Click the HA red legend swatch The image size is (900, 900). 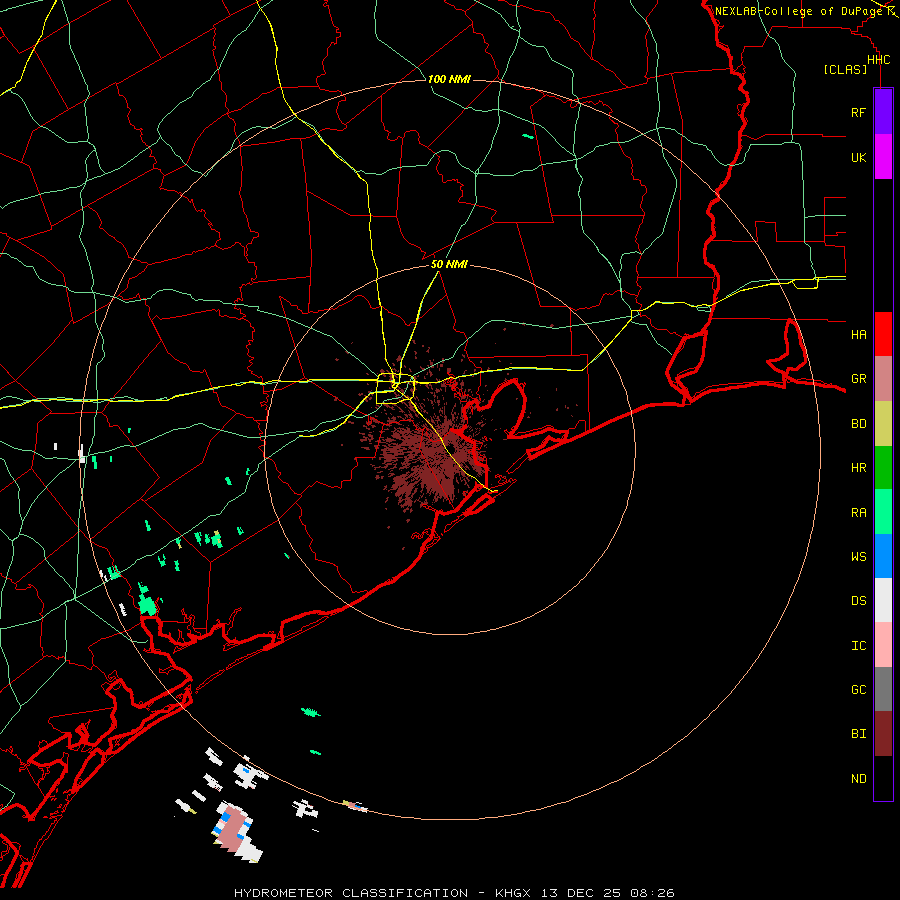(x=883, y=334)
